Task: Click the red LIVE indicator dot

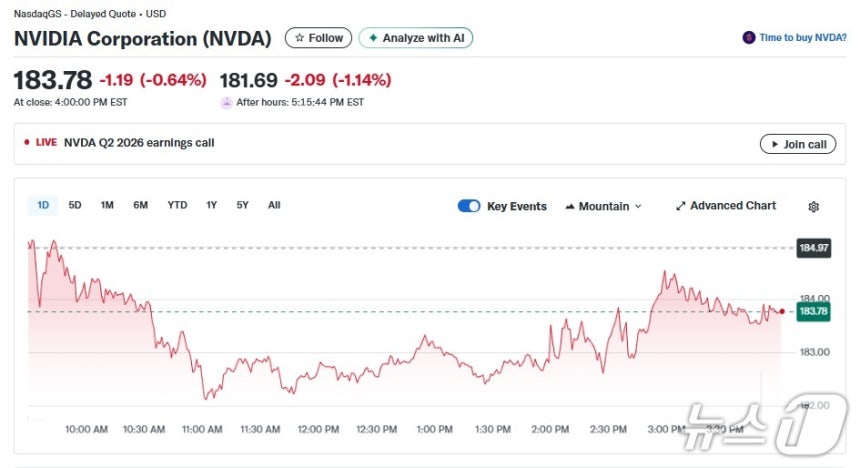Action: point(27,143)
